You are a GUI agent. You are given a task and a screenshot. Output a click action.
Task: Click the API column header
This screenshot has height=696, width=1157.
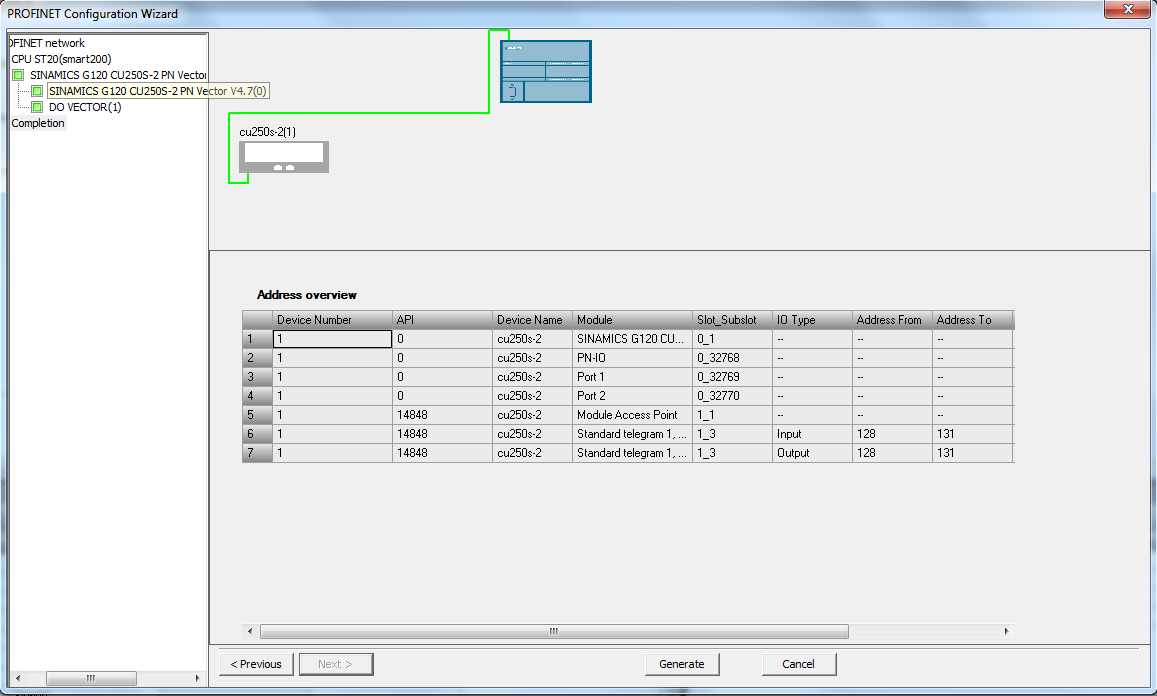[442, 320]
